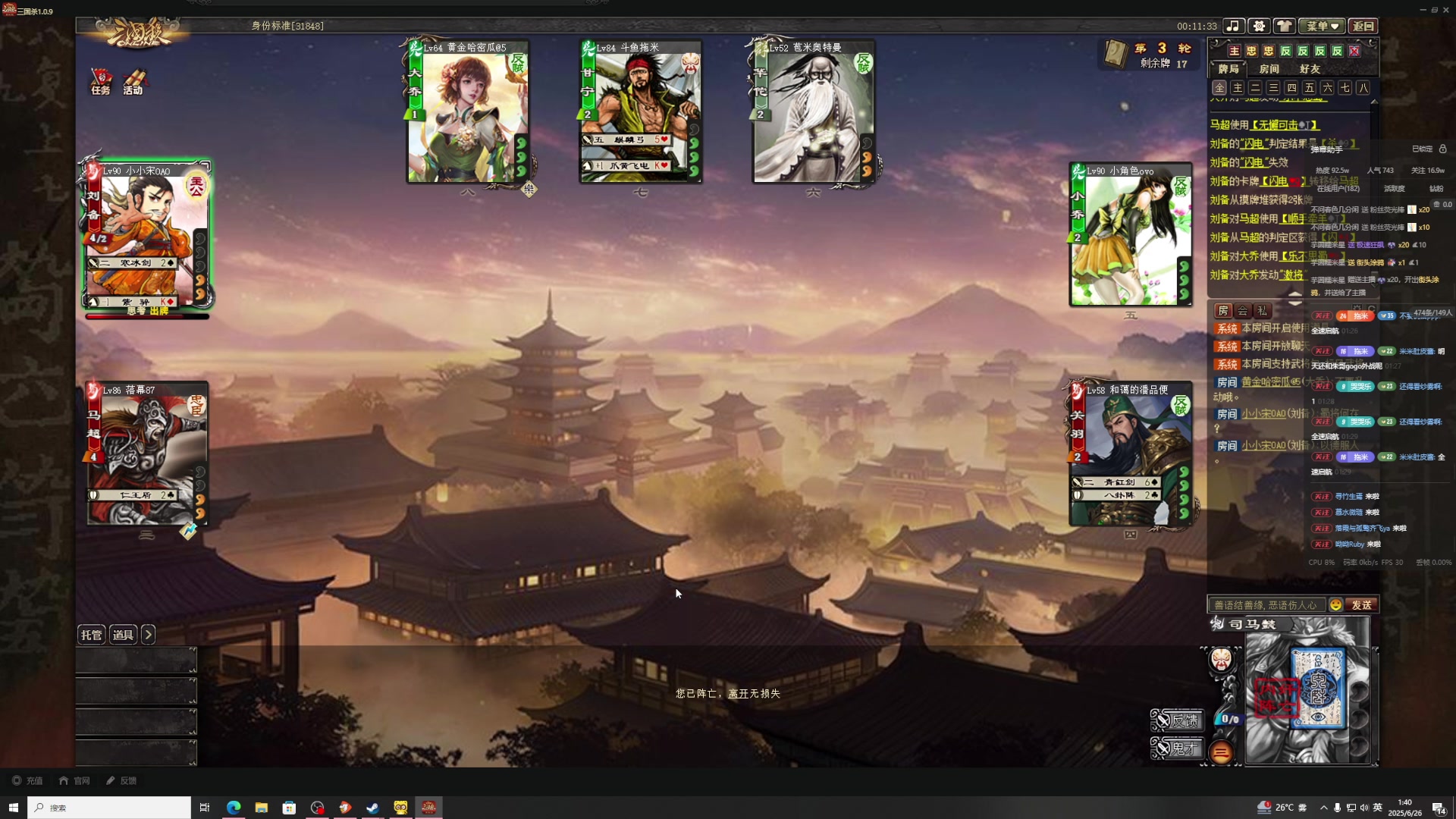
Task: Click the 反馈 feedback link at bottom
Action: 121,780
